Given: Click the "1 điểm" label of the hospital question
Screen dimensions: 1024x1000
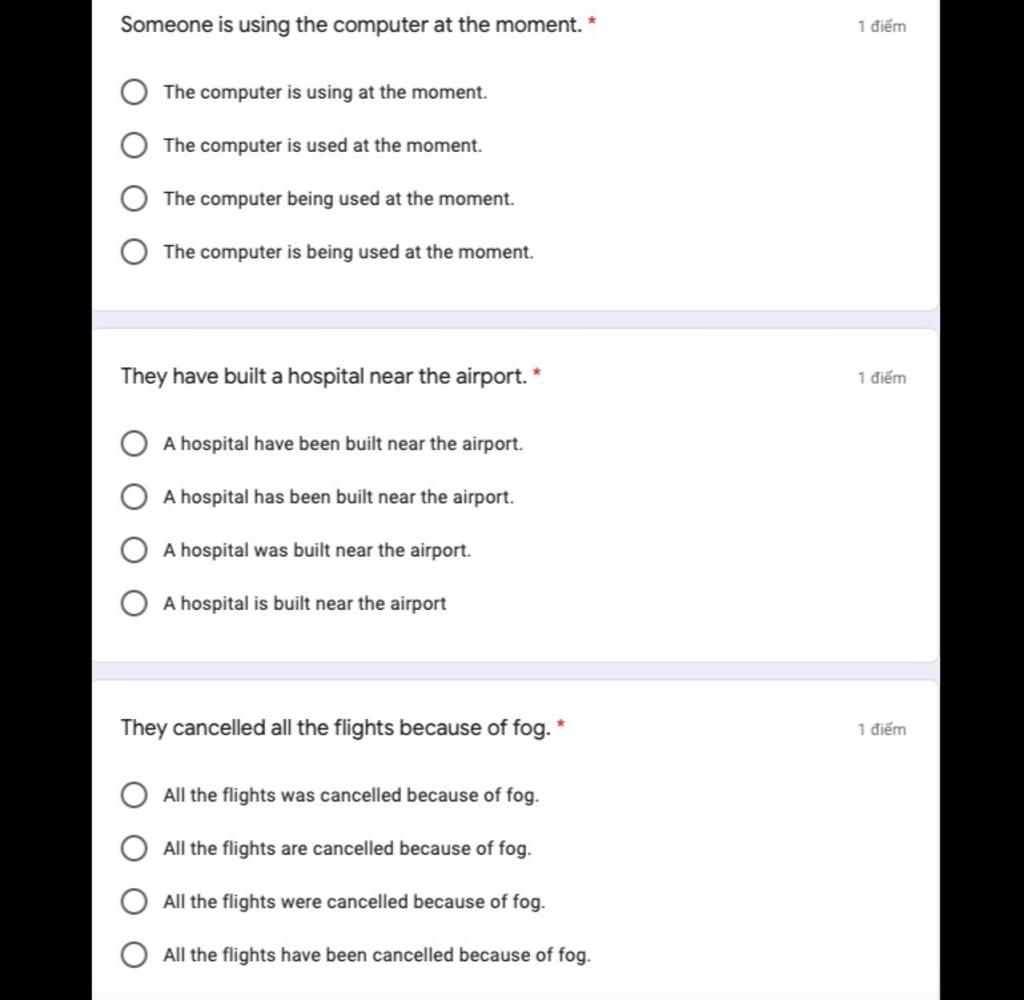Looking at the screenshot, I should coord(882,378).
